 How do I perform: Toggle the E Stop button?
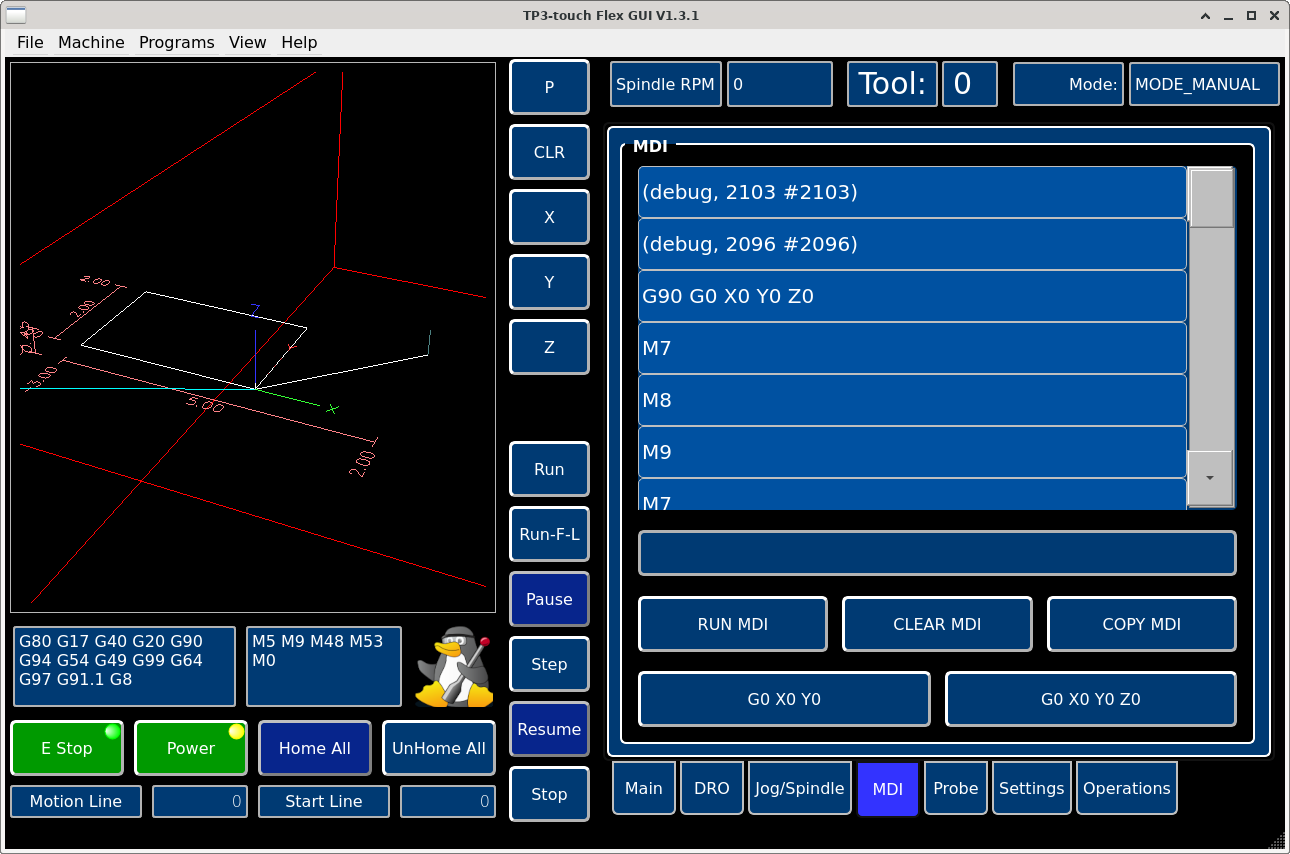[67, 748]
